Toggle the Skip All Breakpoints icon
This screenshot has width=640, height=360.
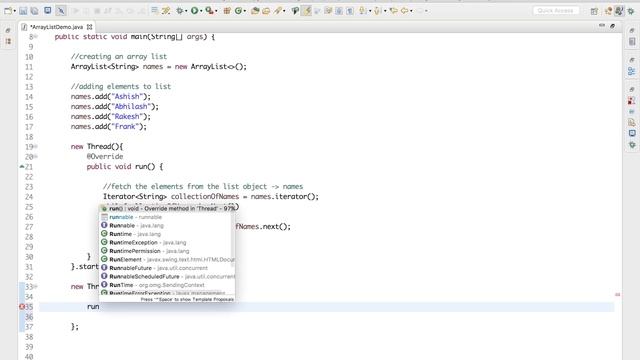pyautogui.click(x=61, y=11)
